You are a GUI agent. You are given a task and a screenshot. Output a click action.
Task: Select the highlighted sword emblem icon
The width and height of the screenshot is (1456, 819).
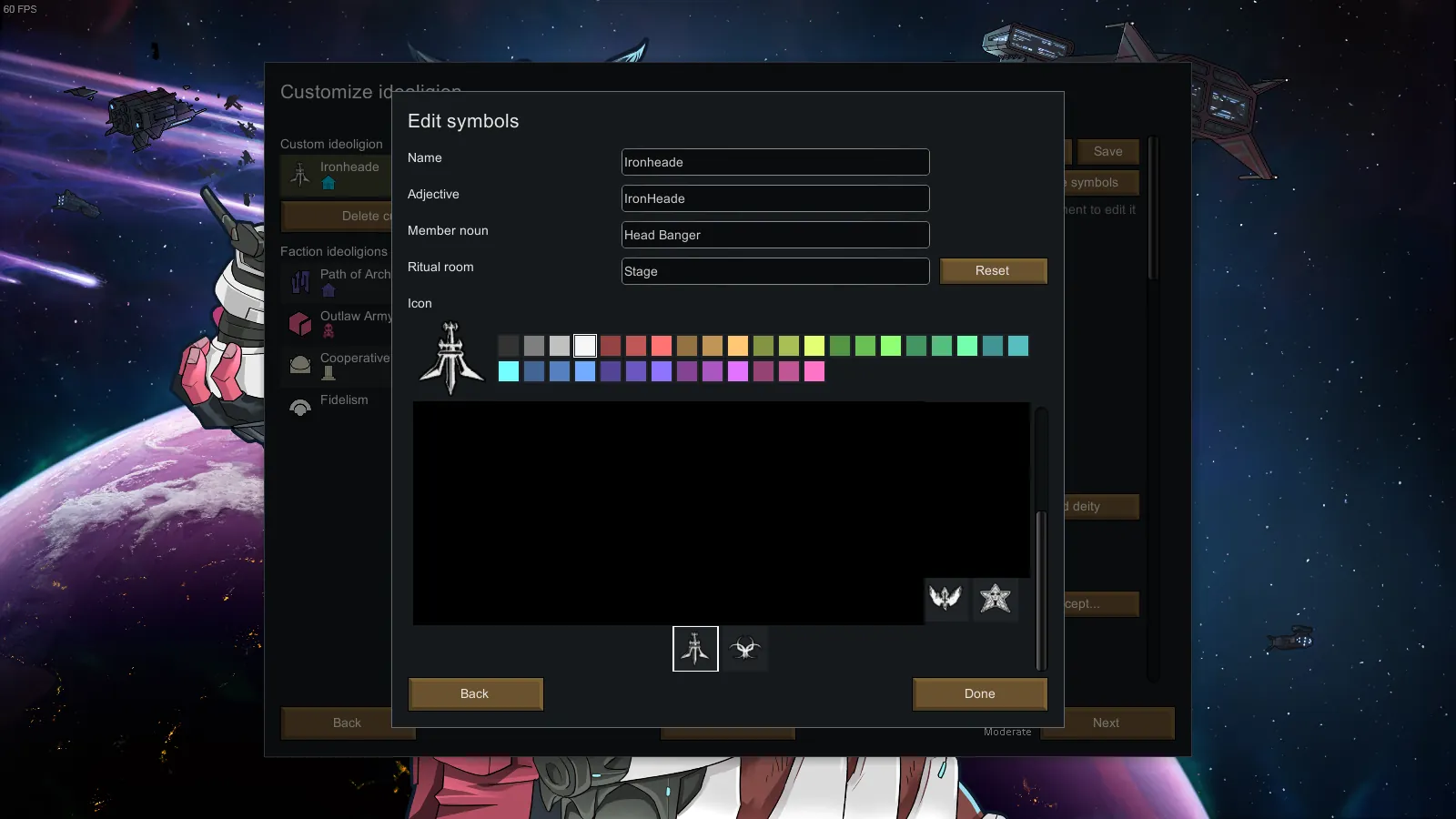tap(695, 649)
